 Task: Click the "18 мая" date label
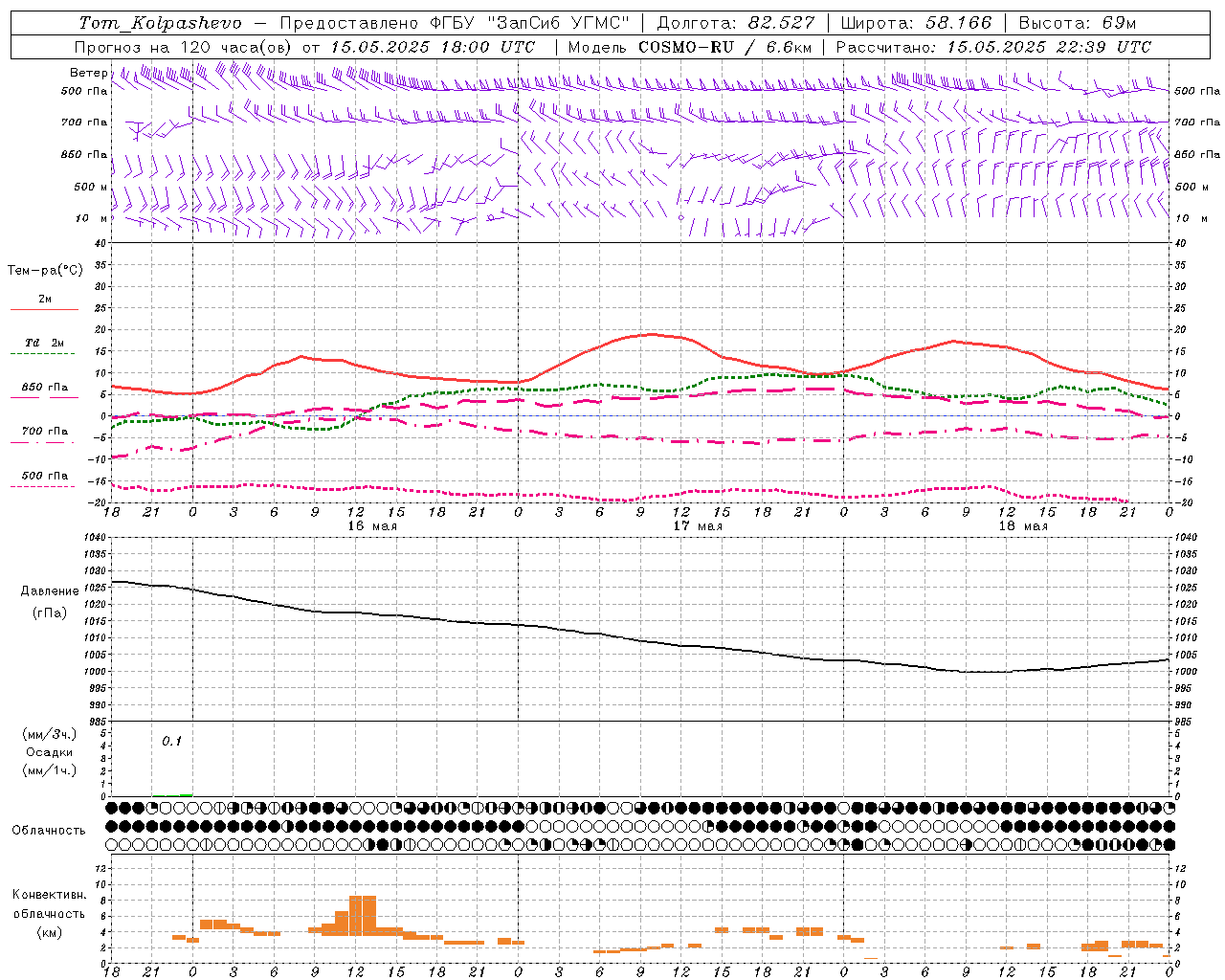(x=1023, y=526)
